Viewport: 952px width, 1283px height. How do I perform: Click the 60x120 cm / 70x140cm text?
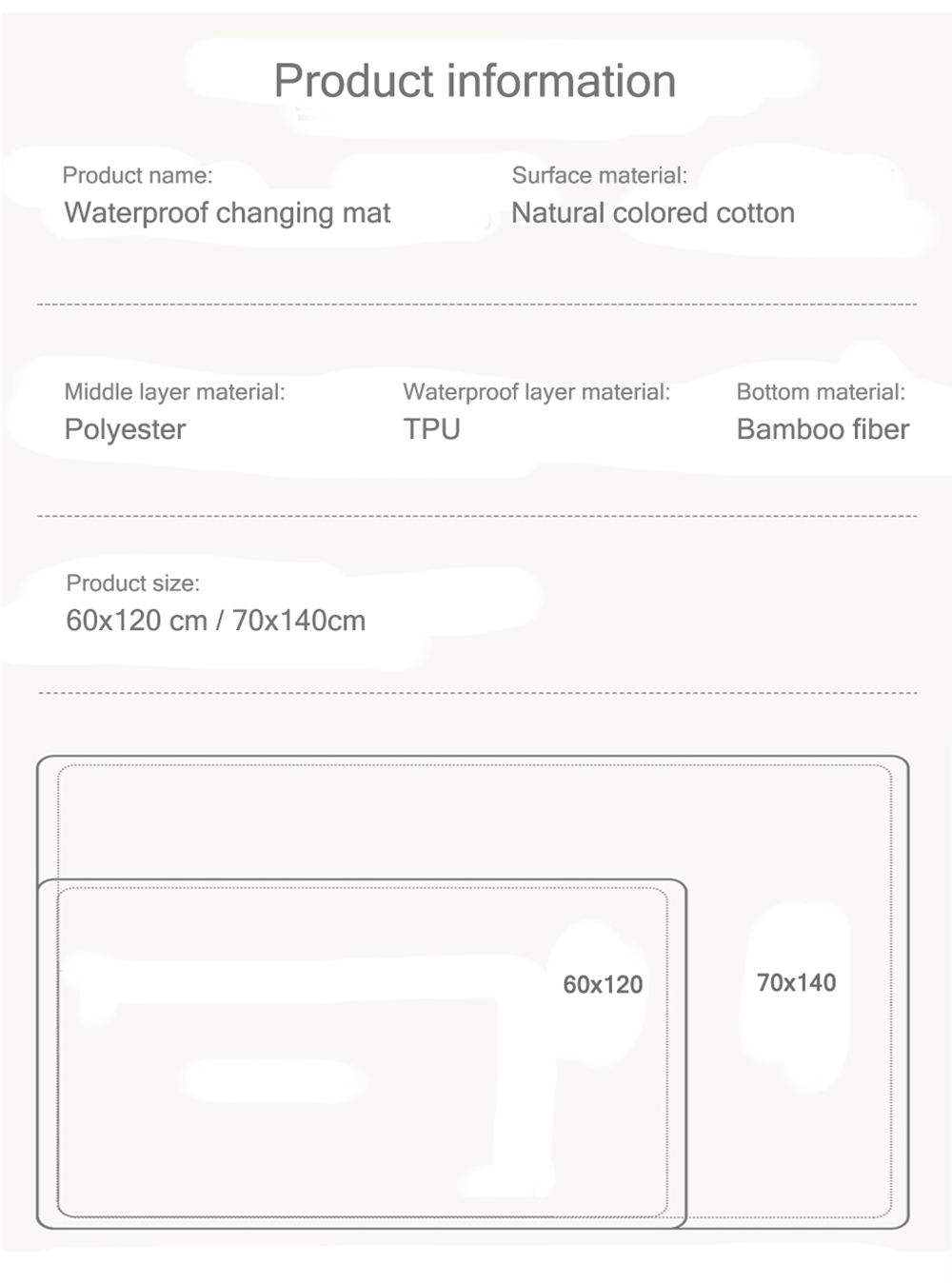coord(215,621)
